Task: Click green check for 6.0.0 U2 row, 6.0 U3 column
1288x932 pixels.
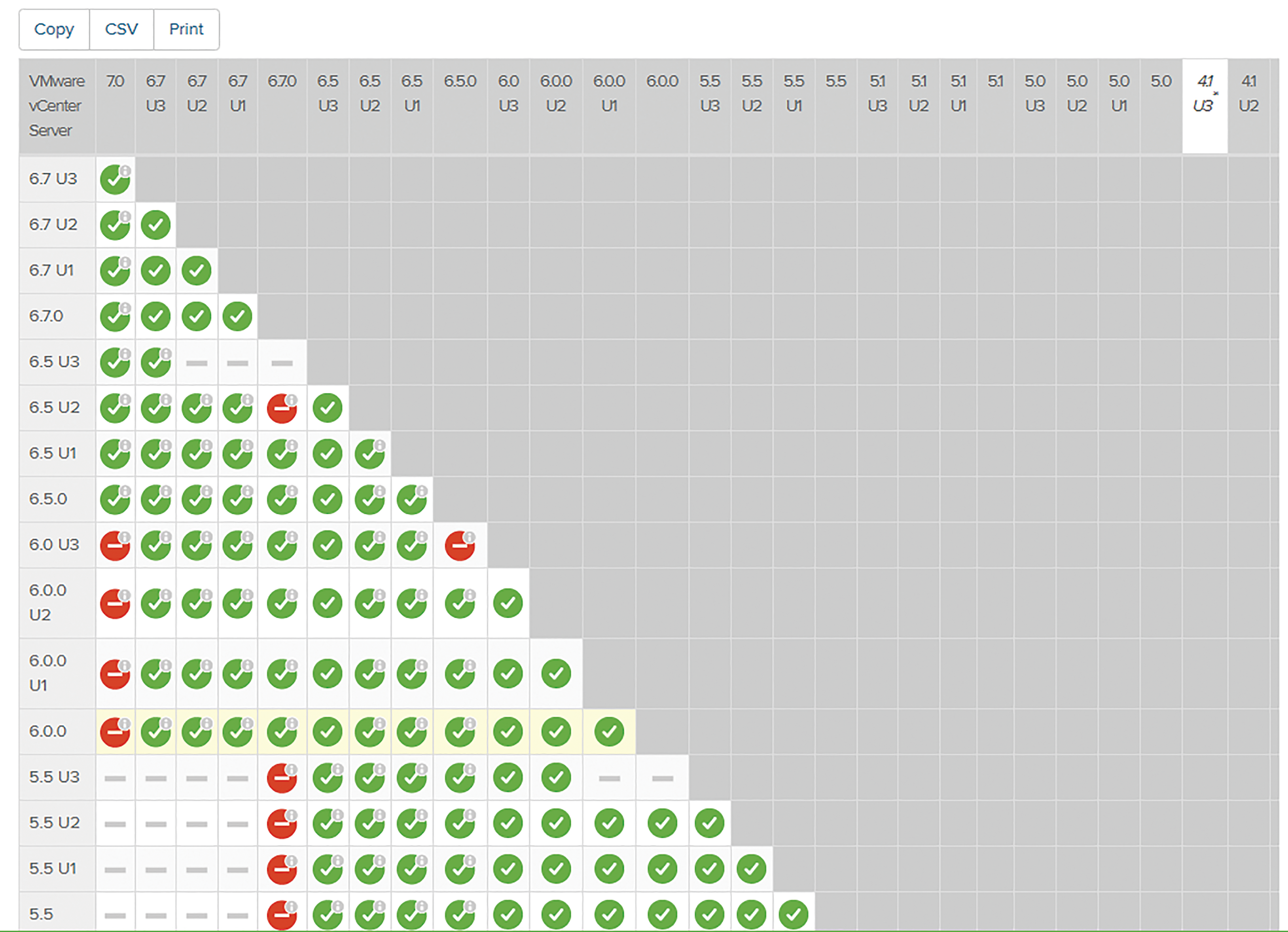Action: 508,604
